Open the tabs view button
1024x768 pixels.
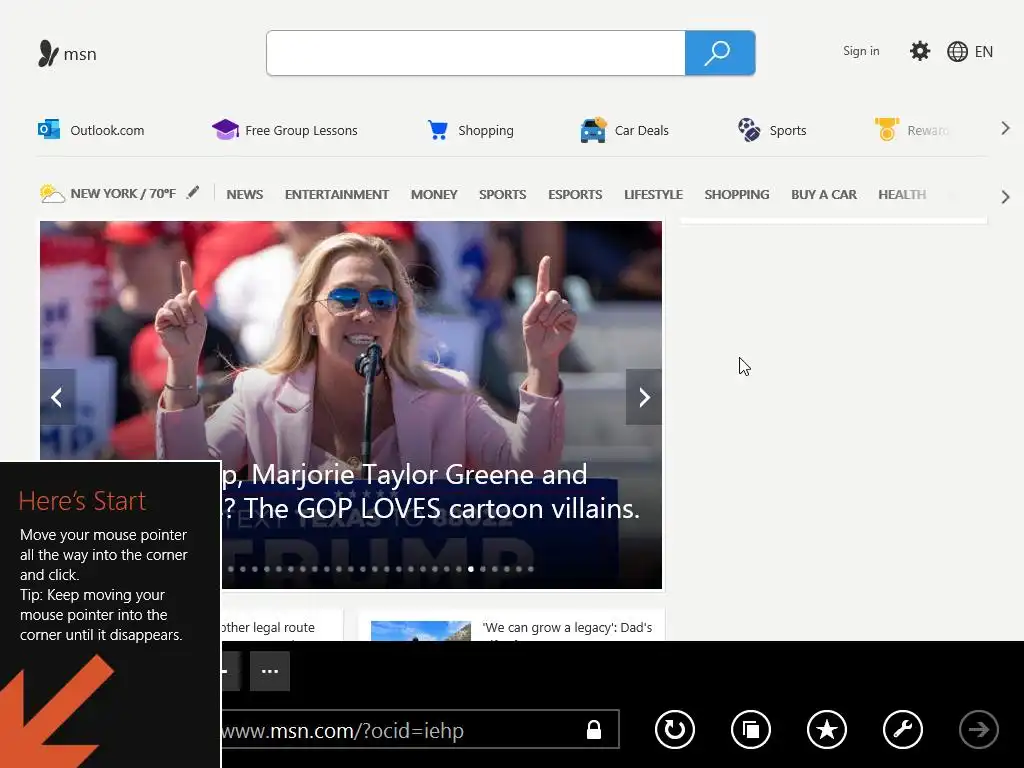(750, 729)
